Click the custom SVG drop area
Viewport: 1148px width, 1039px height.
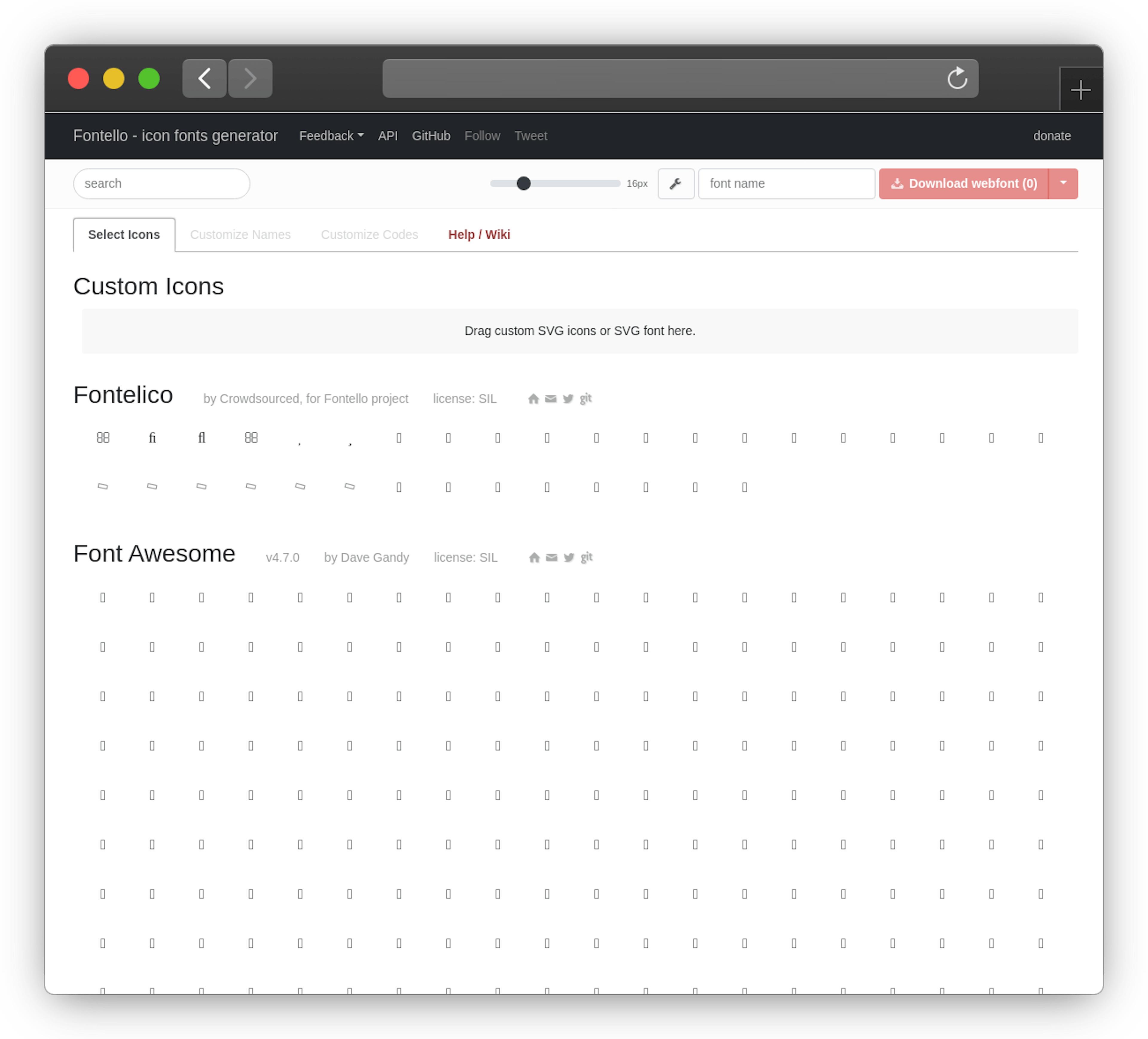pos(580,331)
